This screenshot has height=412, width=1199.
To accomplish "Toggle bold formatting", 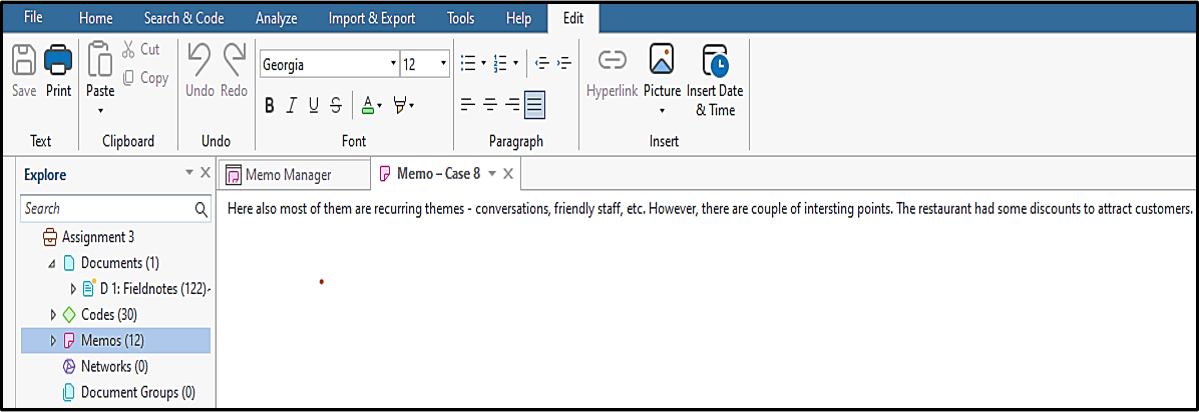I will [x=270, y=105].
